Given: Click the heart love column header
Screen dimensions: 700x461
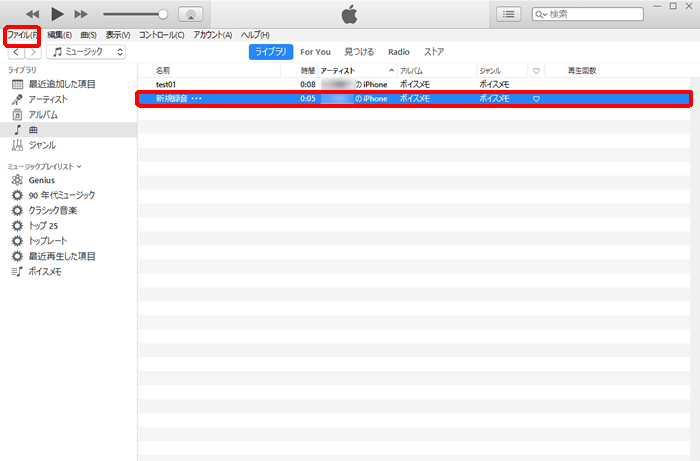Looking at the screenshot, I should [536, 71].
